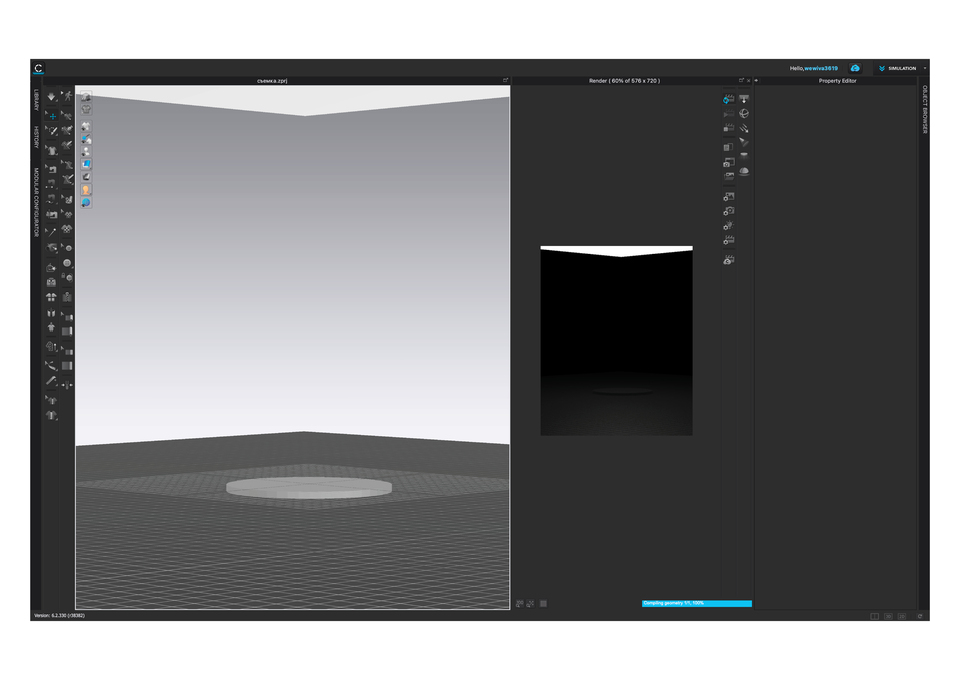960x680 pixels.
Task: Select the pin needle tool icon
Action: pos(51,232)
